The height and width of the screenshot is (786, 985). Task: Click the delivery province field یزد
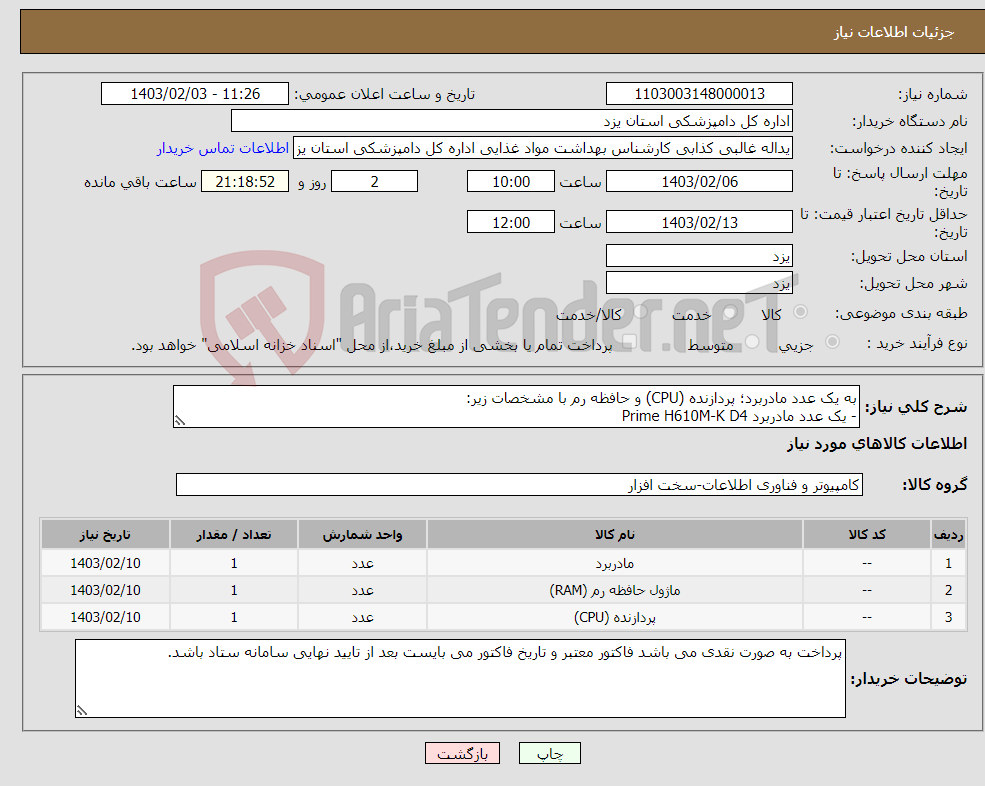point(699,256)
